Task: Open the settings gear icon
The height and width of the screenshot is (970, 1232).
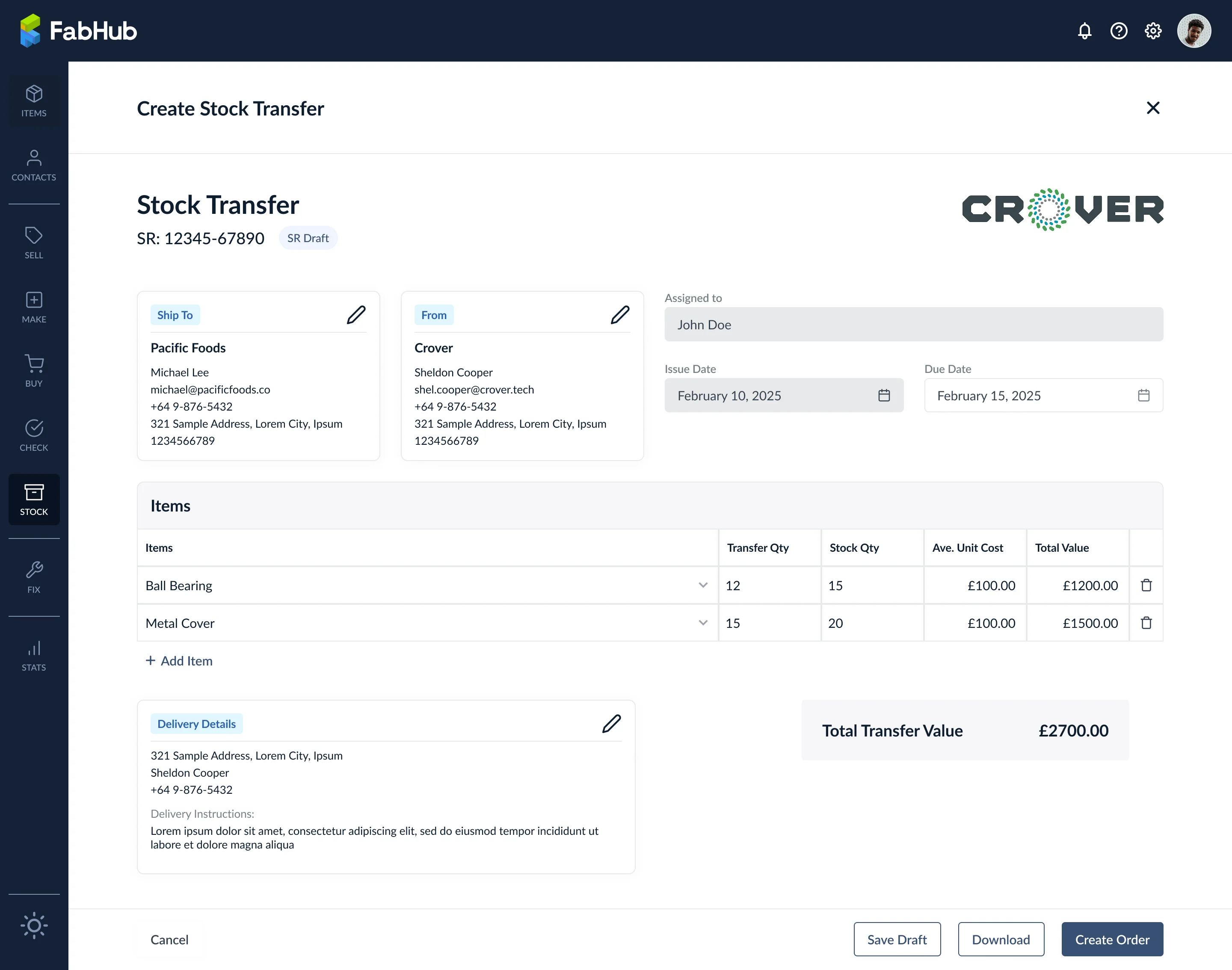Action: click(1152, 31)
